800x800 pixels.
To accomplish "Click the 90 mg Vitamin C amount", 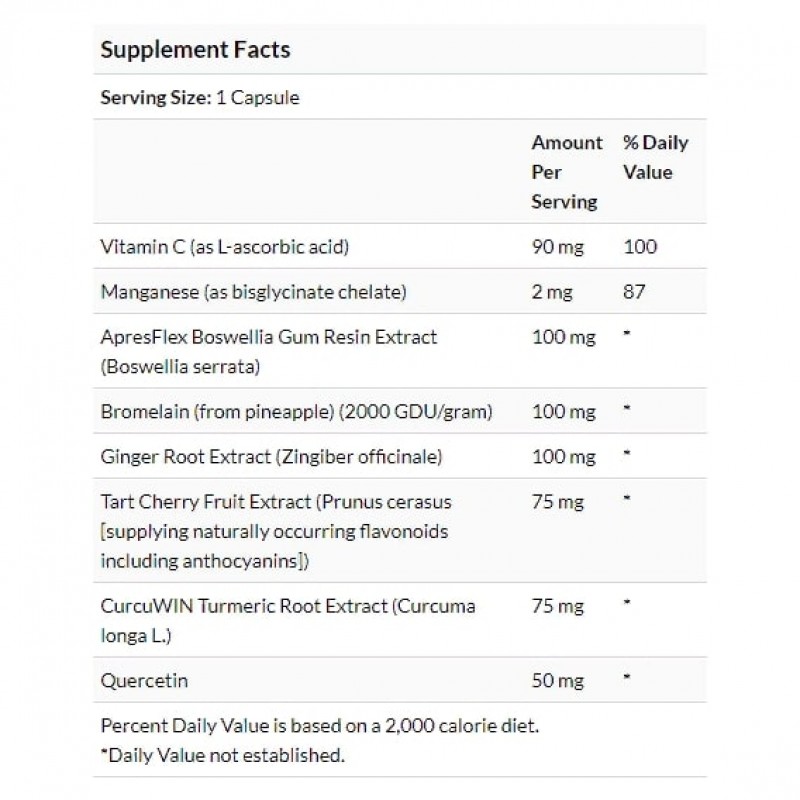I will tap(557, 246).
